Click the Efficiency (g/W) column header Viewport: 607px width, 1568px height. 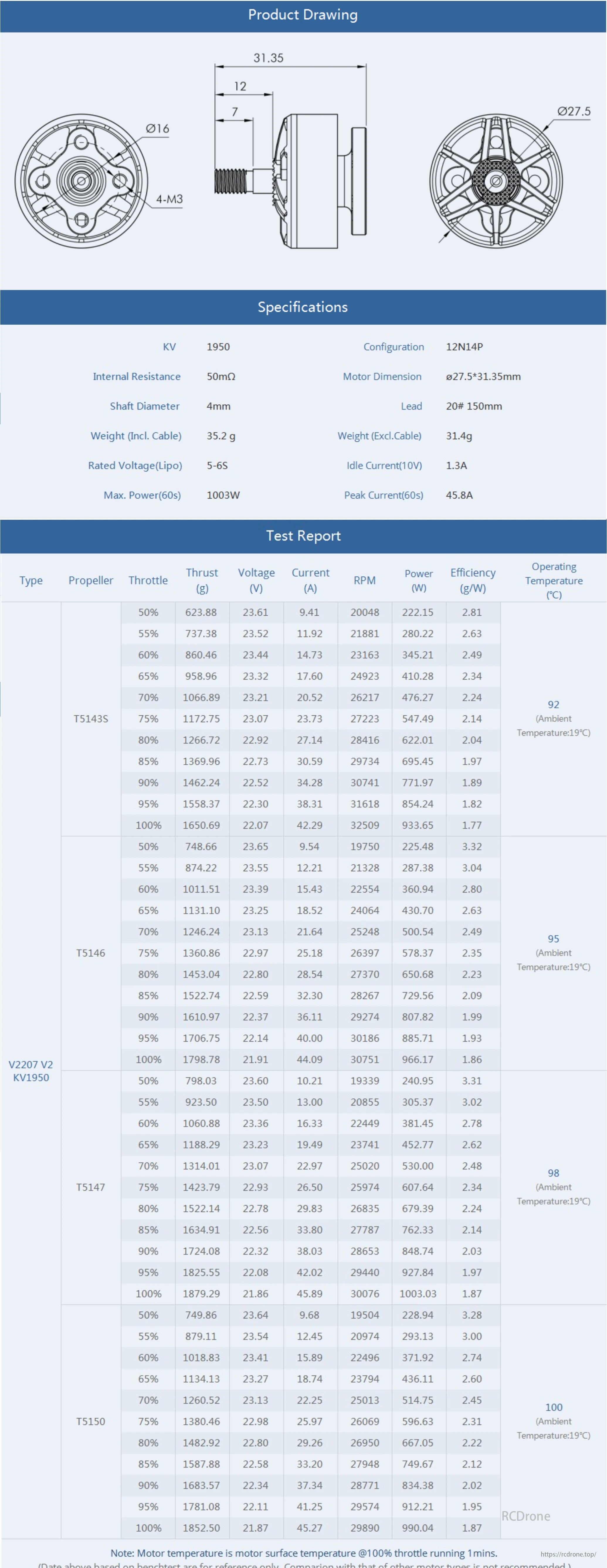pyautogui.click(x=472, y=580)
